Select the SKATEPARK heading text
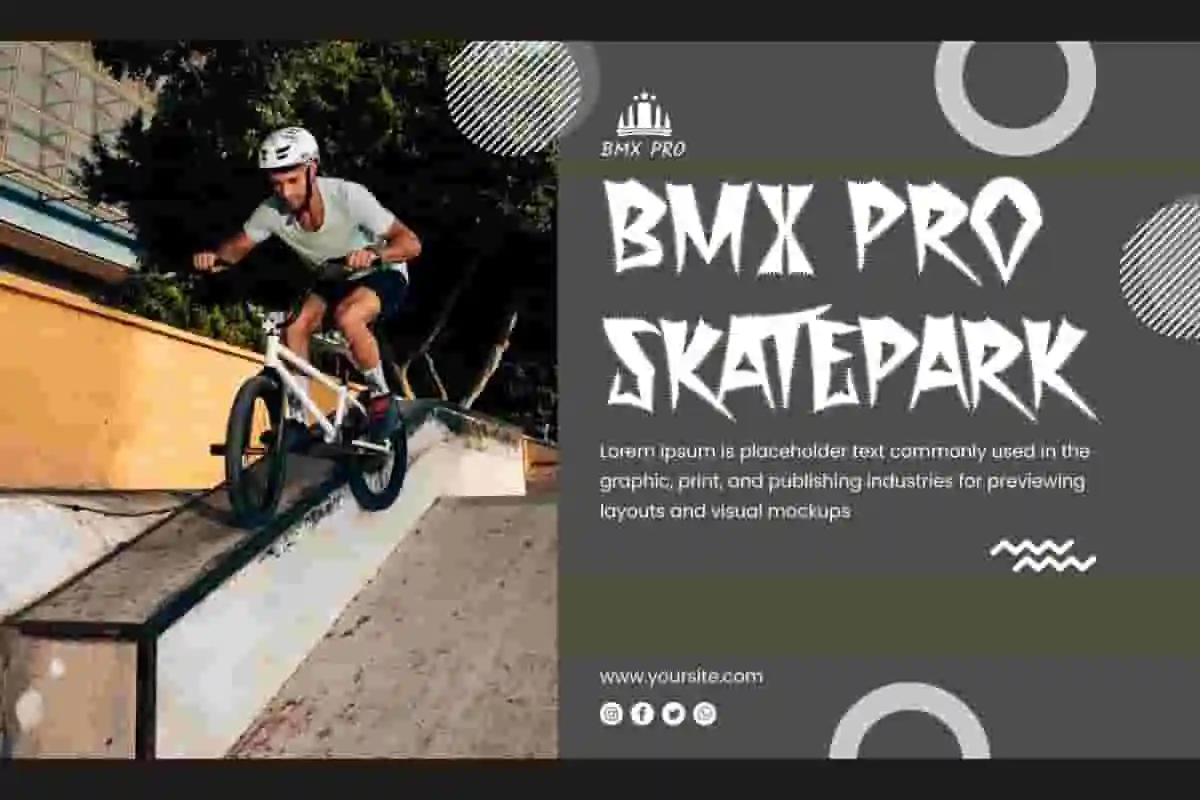This screenshot has width=1200, height=800. tap(851, 362)
